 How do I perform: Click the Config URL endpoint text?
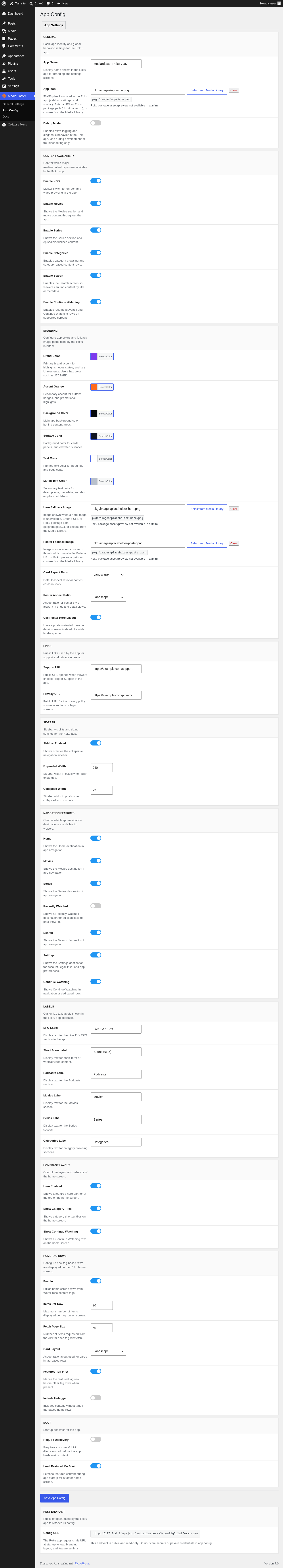145,1533
